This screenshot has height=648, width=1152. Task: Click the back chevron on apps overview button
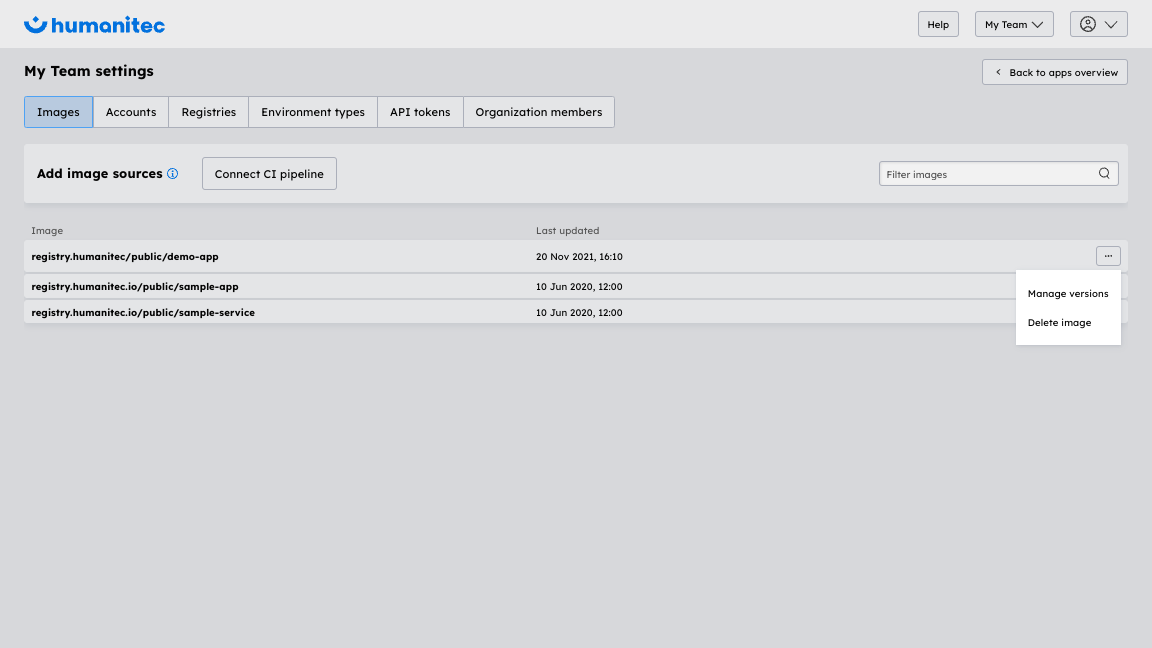997,72
